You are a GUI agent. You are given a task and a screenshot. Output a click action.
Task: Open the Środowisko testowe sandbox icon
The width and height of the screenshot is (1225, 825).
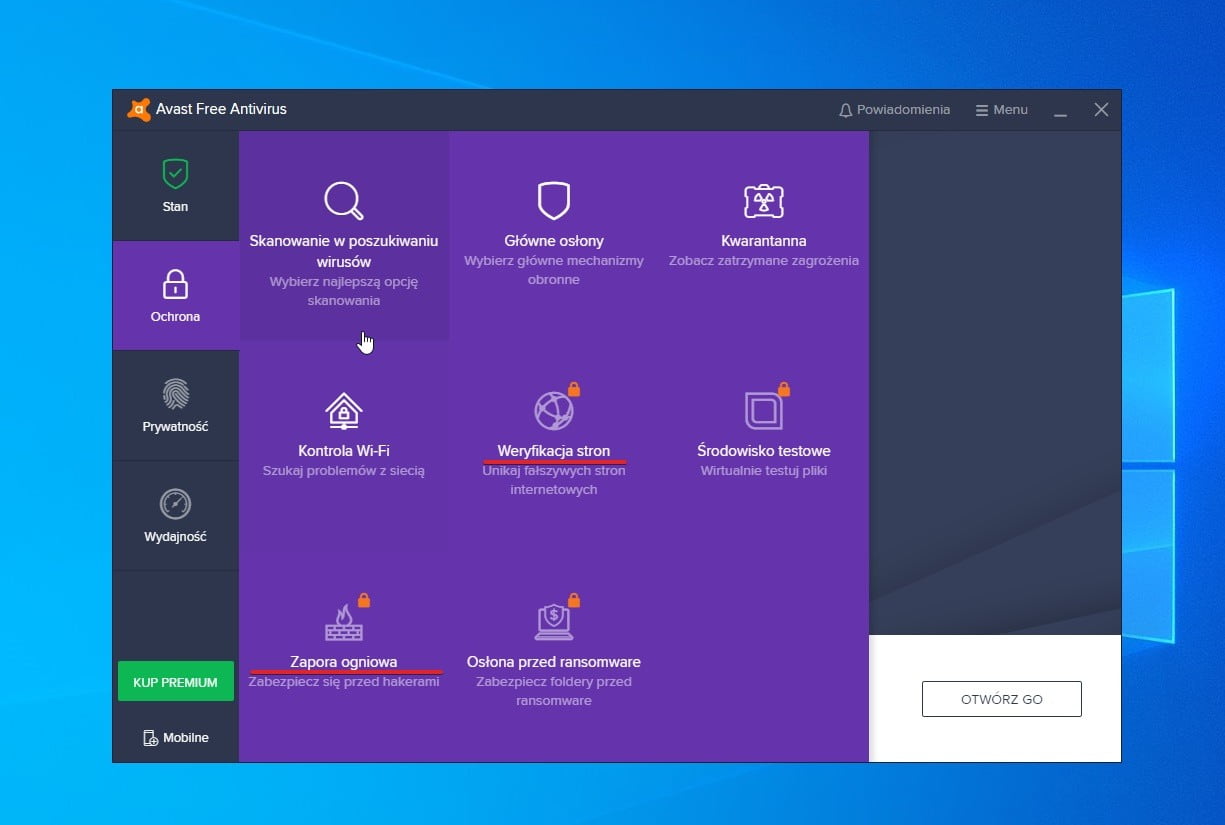(763, 410)
